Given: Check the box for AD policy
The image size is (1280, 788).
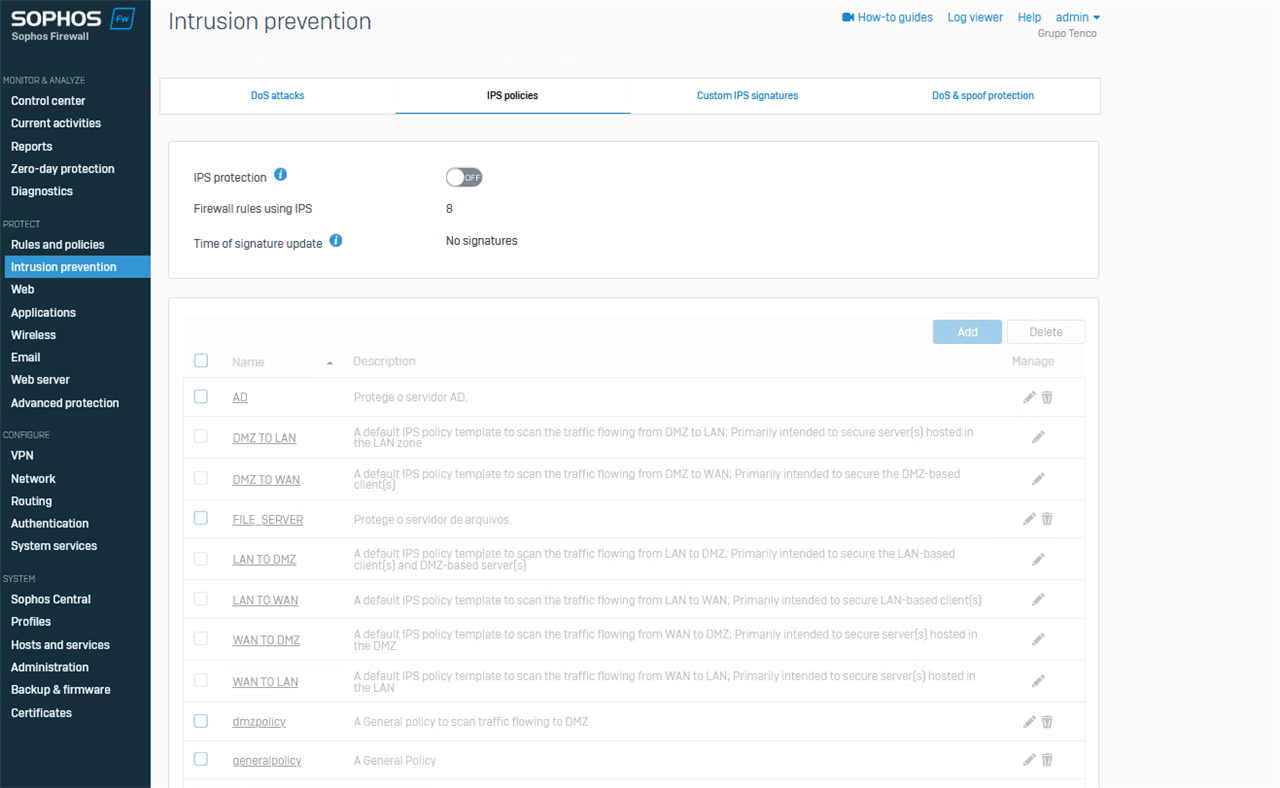Looking at the screenshot, I should 201,397.
